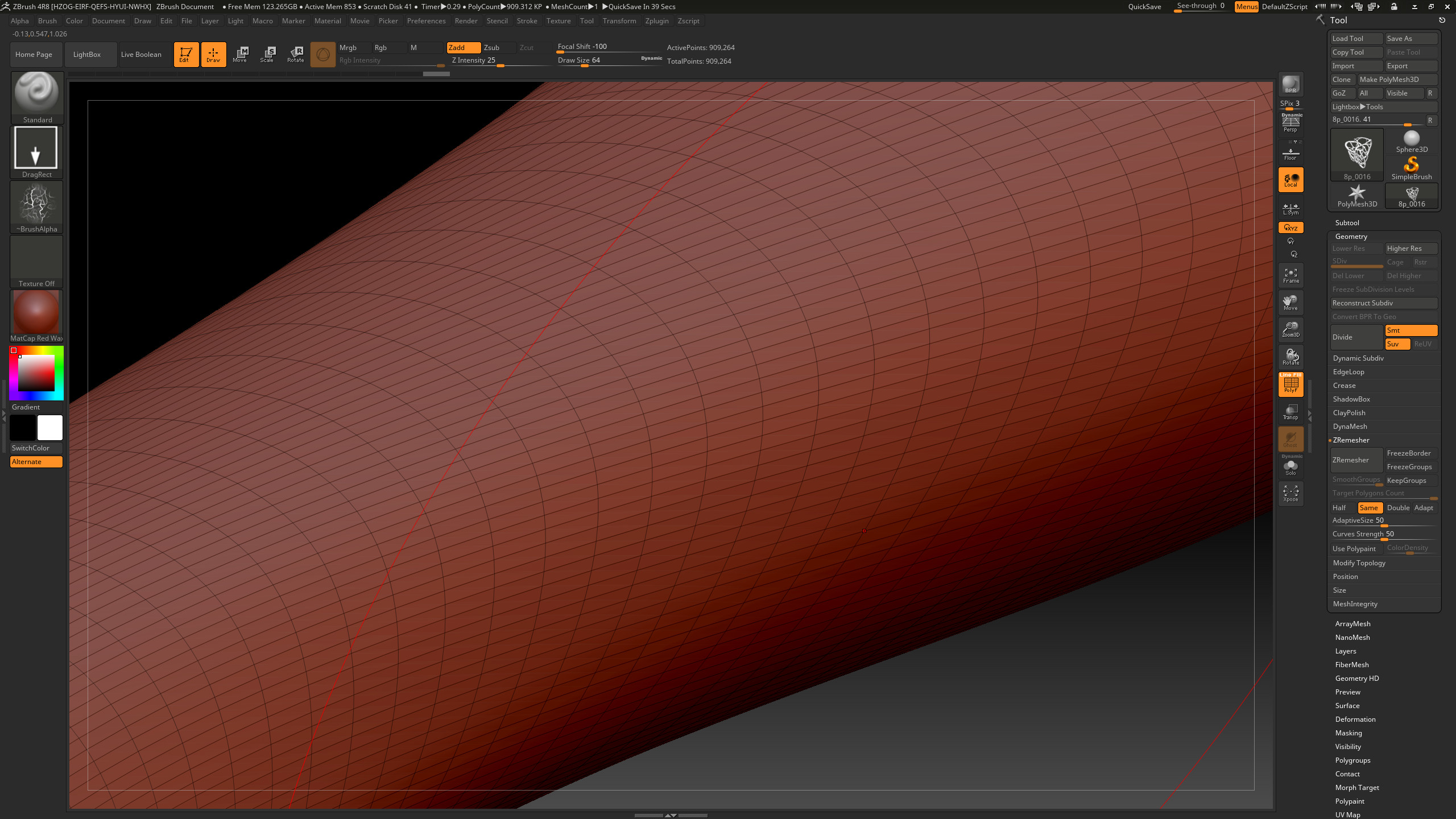Click the Load Tool button
Image resolution: width=1456 pixels, height=819 pixels.
tap(1356, 39)
